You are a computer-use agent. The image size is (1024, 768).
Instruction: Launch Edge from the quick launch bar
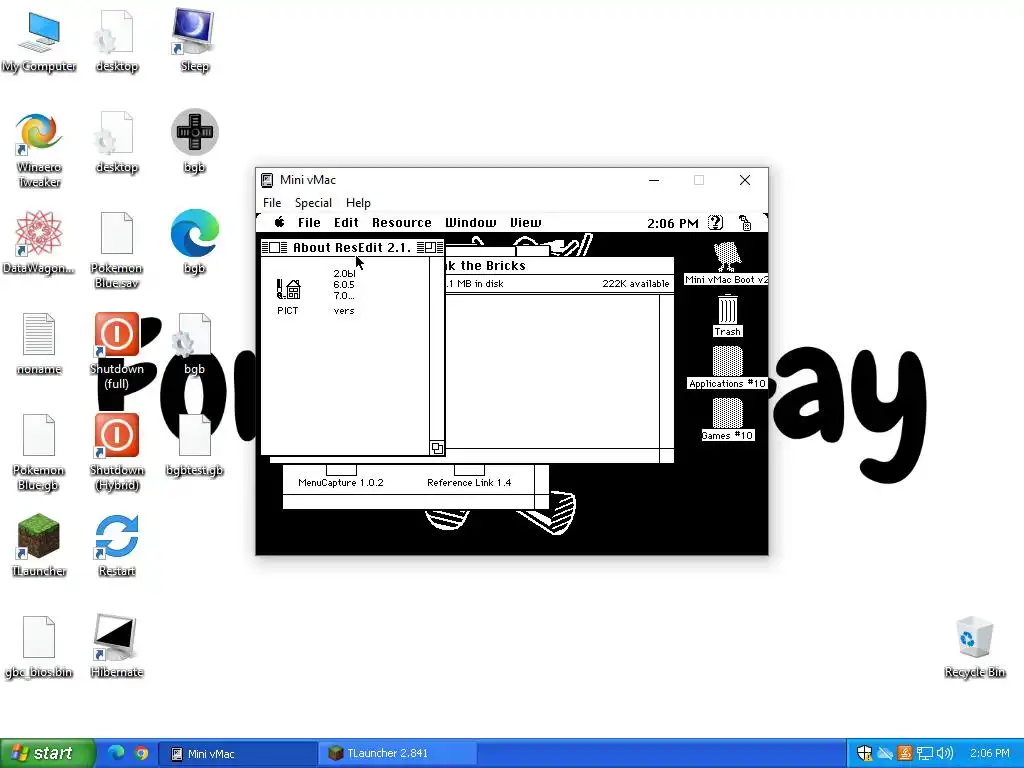coord(116,753)
